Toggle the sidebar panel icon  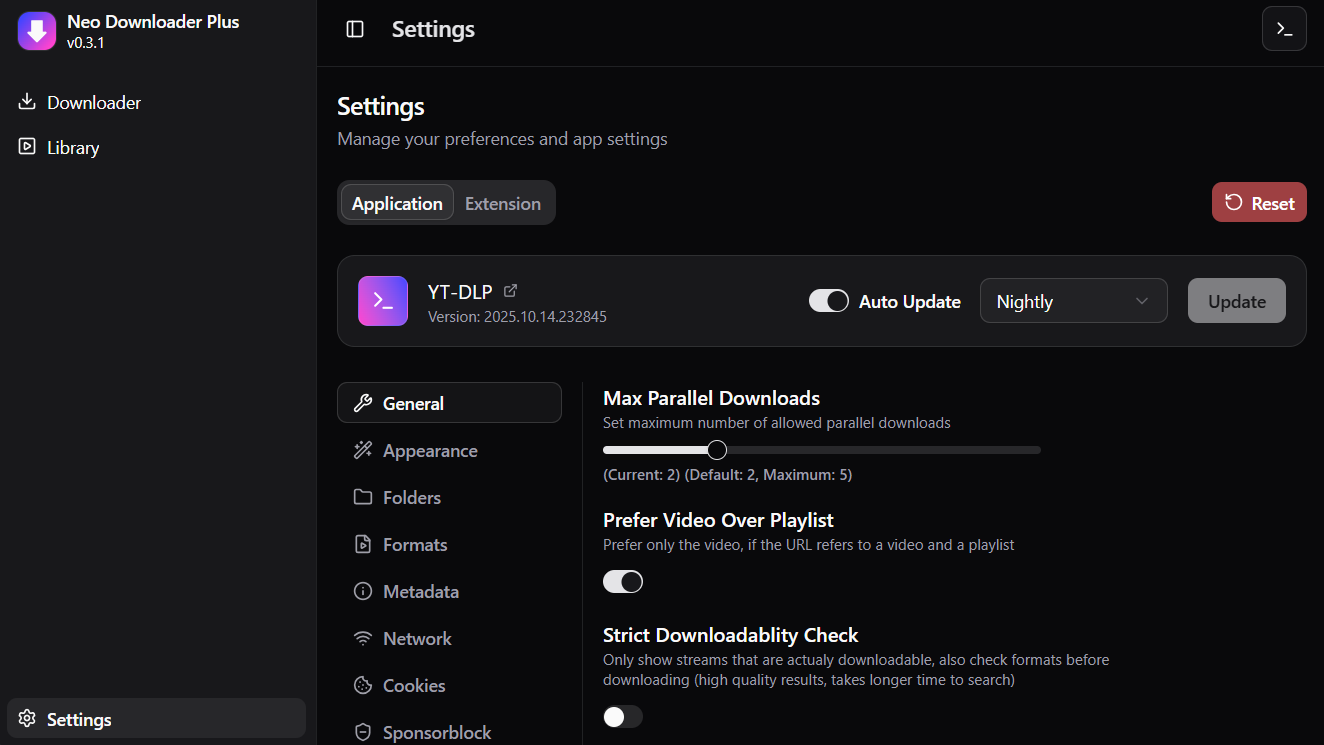click(355, 29)
